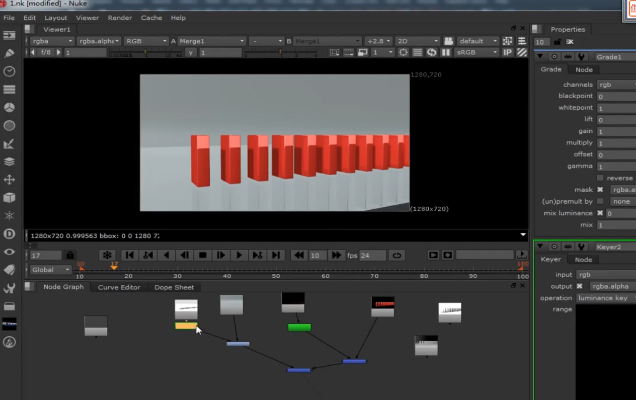Toggle the Keyer output rgba.alpha checkbox

tap(578, 285)
